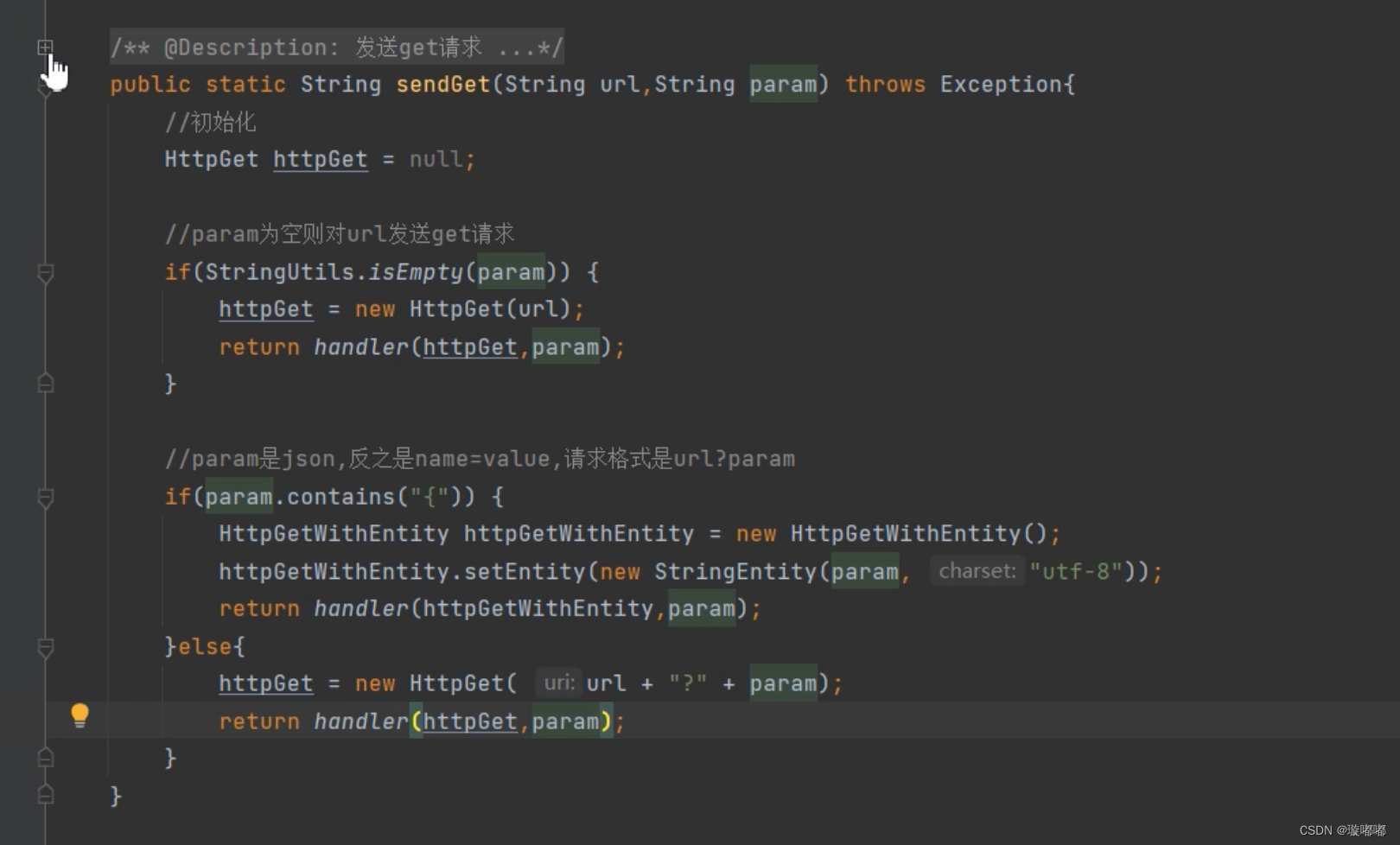
Task: Click the underlined httpGet in the HttpGet declaration
Action: pos(320,159)
